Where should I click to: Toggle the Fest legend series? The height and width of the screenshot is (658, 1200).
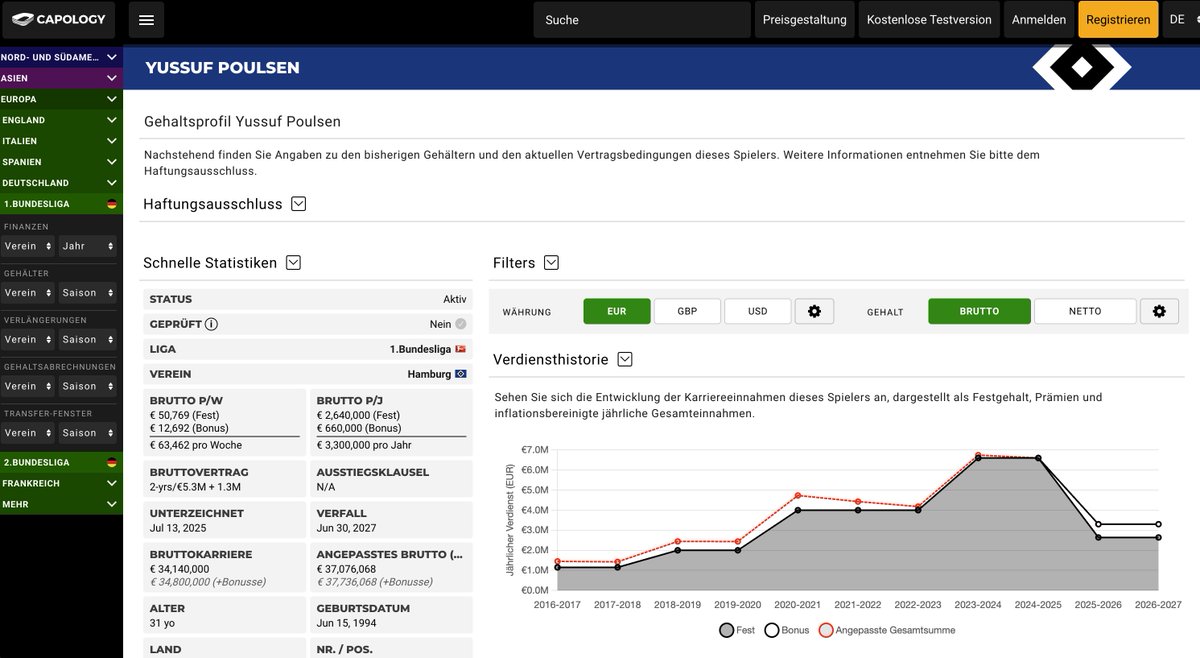pos(737,630)
